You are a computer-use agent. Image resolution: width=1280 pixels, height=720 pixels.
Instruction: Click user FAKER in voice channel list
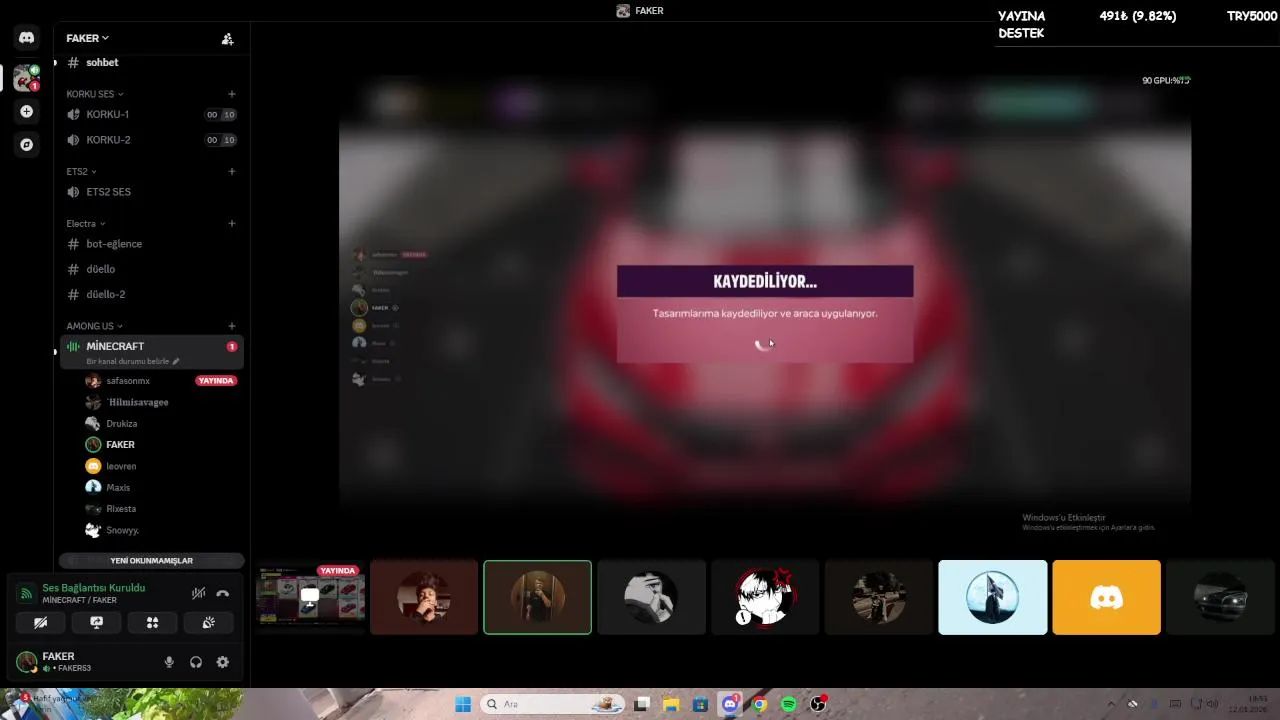point(120,445)
